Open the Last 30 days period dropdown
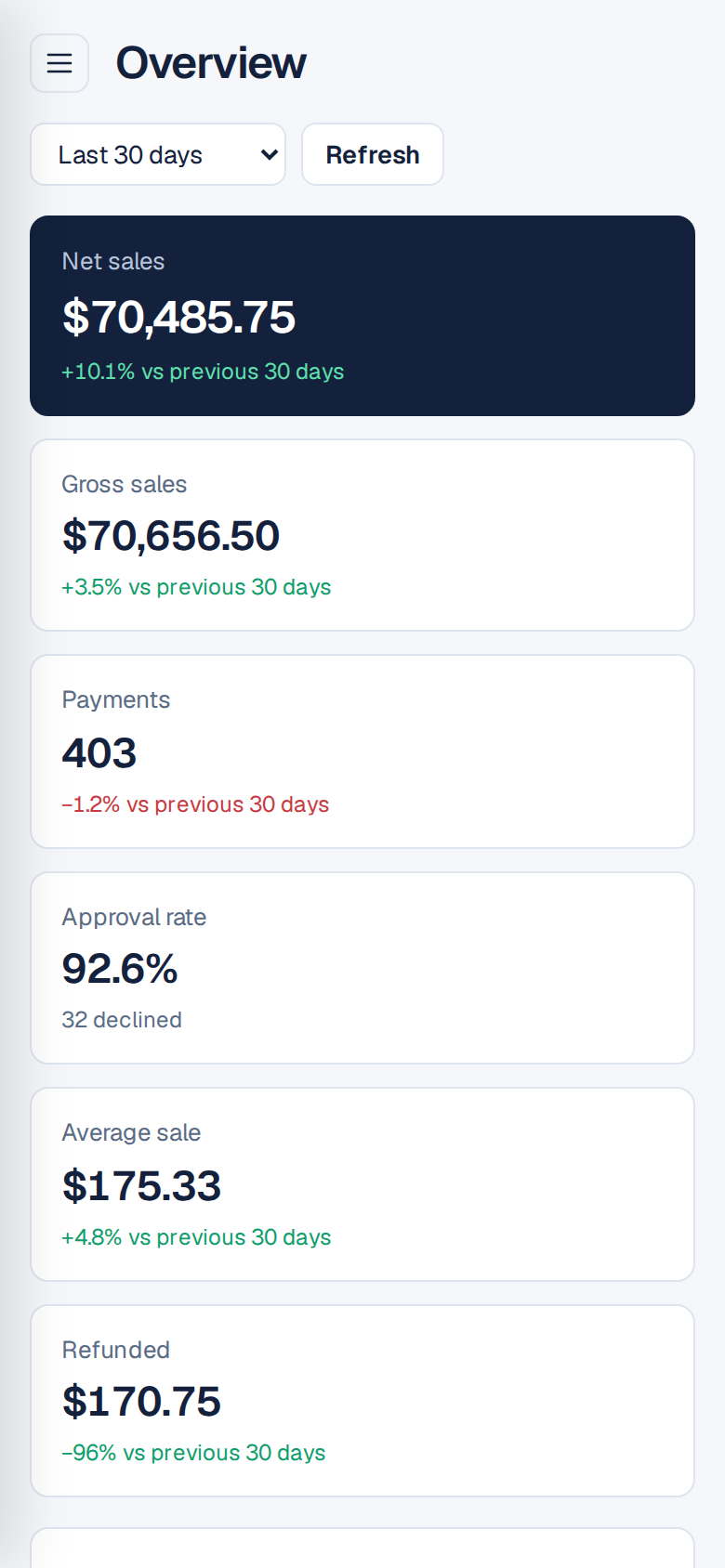This screenshot has width=725, height=1568. click(x=158, y=154)
